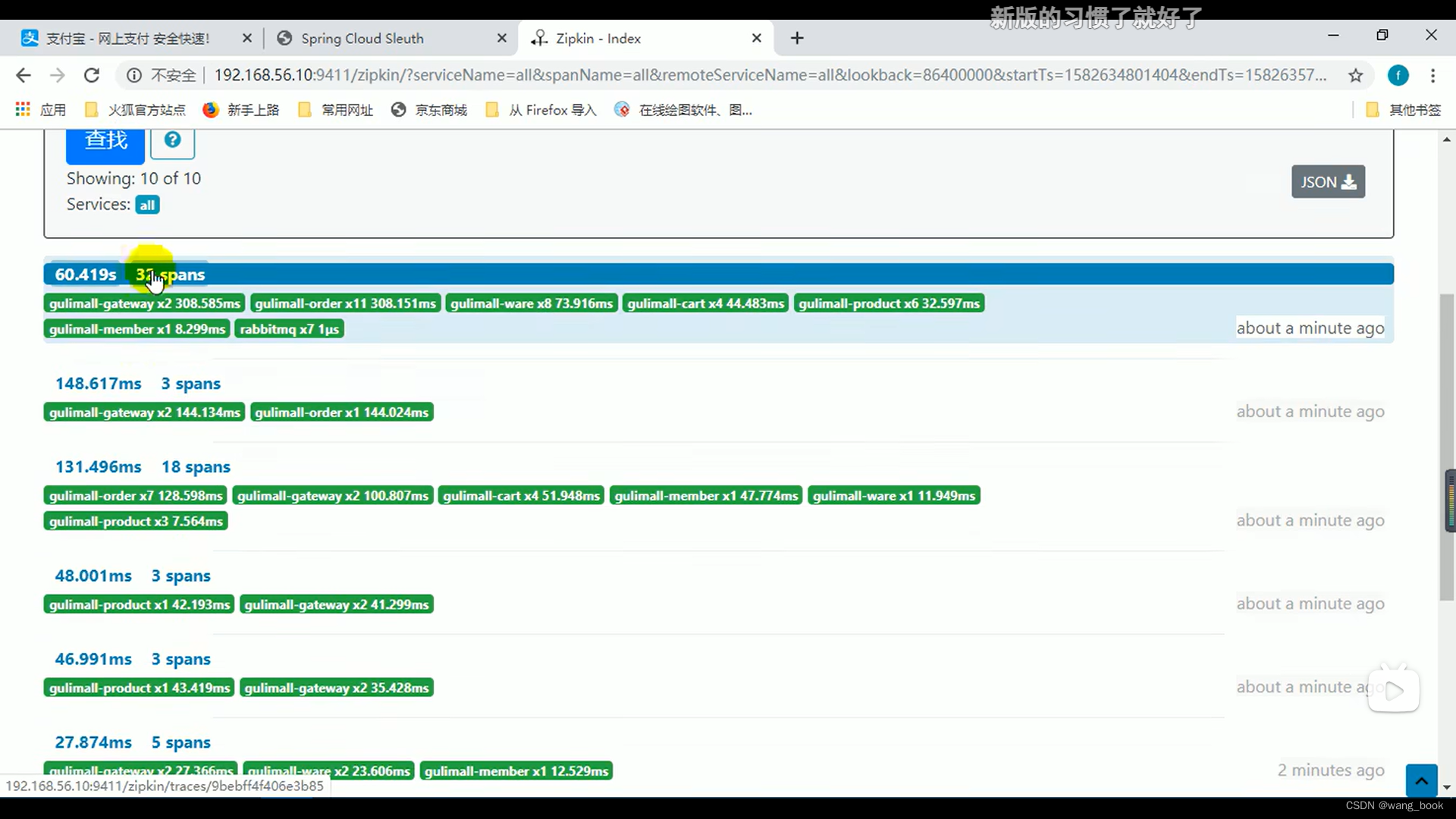Close the 支付宝 tab
1456x819 pixels.
coord(247,38)
